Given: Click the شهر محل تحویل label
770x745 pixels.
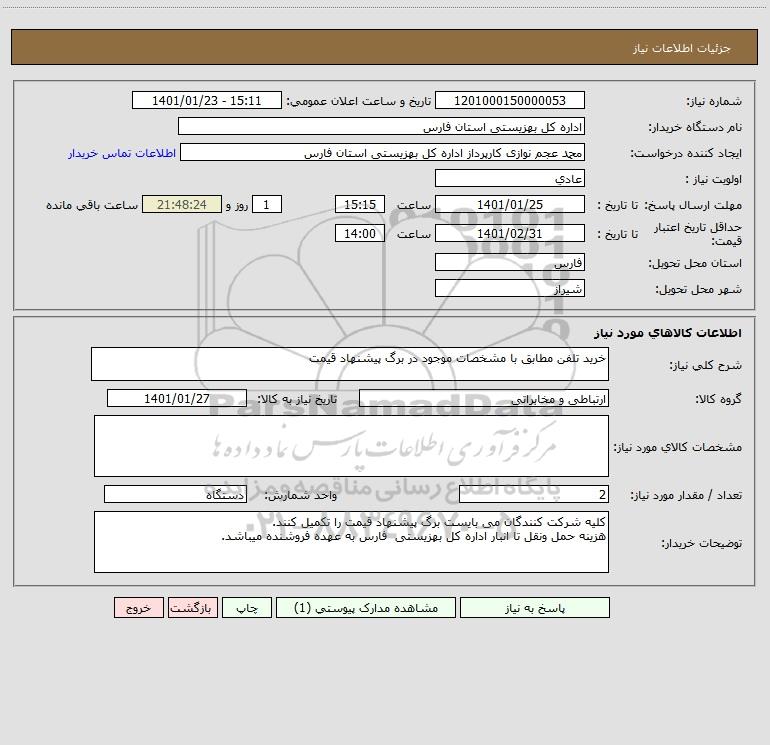Looking at the screenshot, I should pos(698,289).
